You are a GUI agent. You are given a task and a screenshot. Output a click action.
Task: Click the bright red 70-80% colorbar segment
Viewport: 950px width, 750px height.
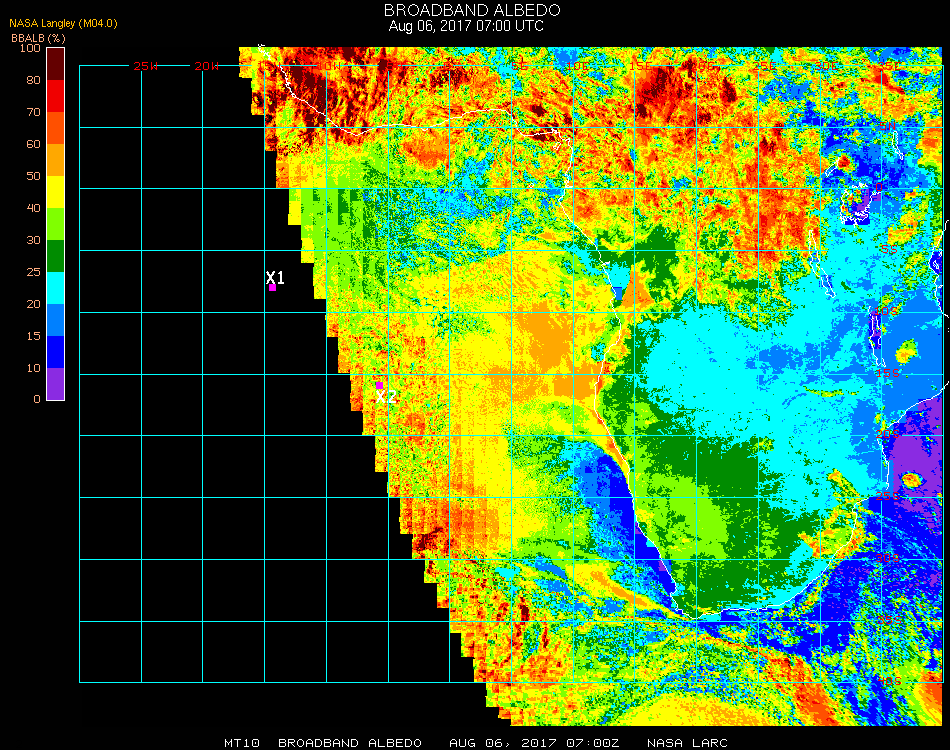point(56,96)
